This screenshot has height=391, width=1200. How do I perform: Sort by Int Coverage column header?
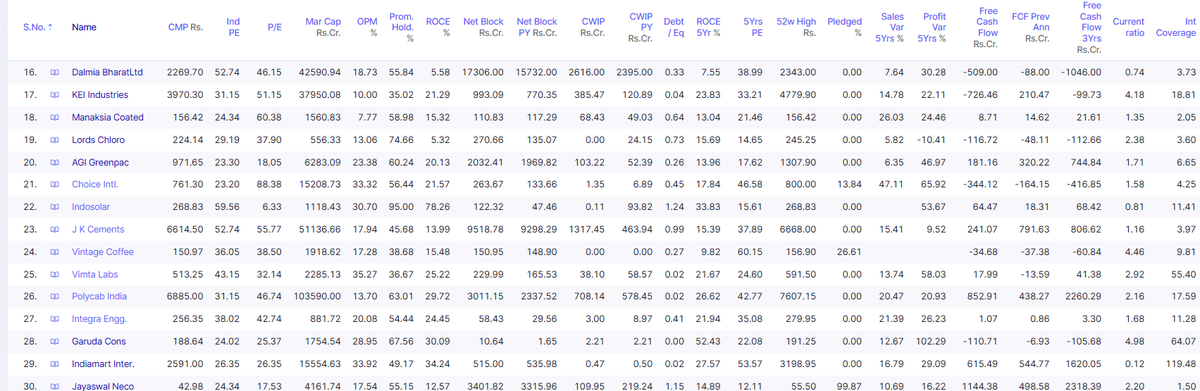click(x=1176, y=27)
